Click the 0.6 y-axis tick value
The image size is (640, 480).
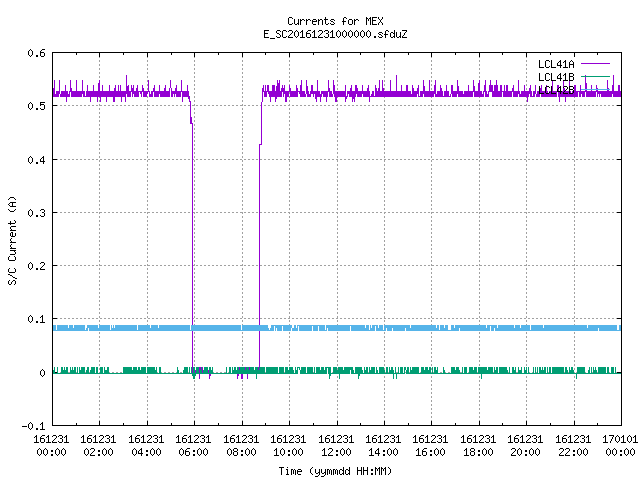pos(36,53)
